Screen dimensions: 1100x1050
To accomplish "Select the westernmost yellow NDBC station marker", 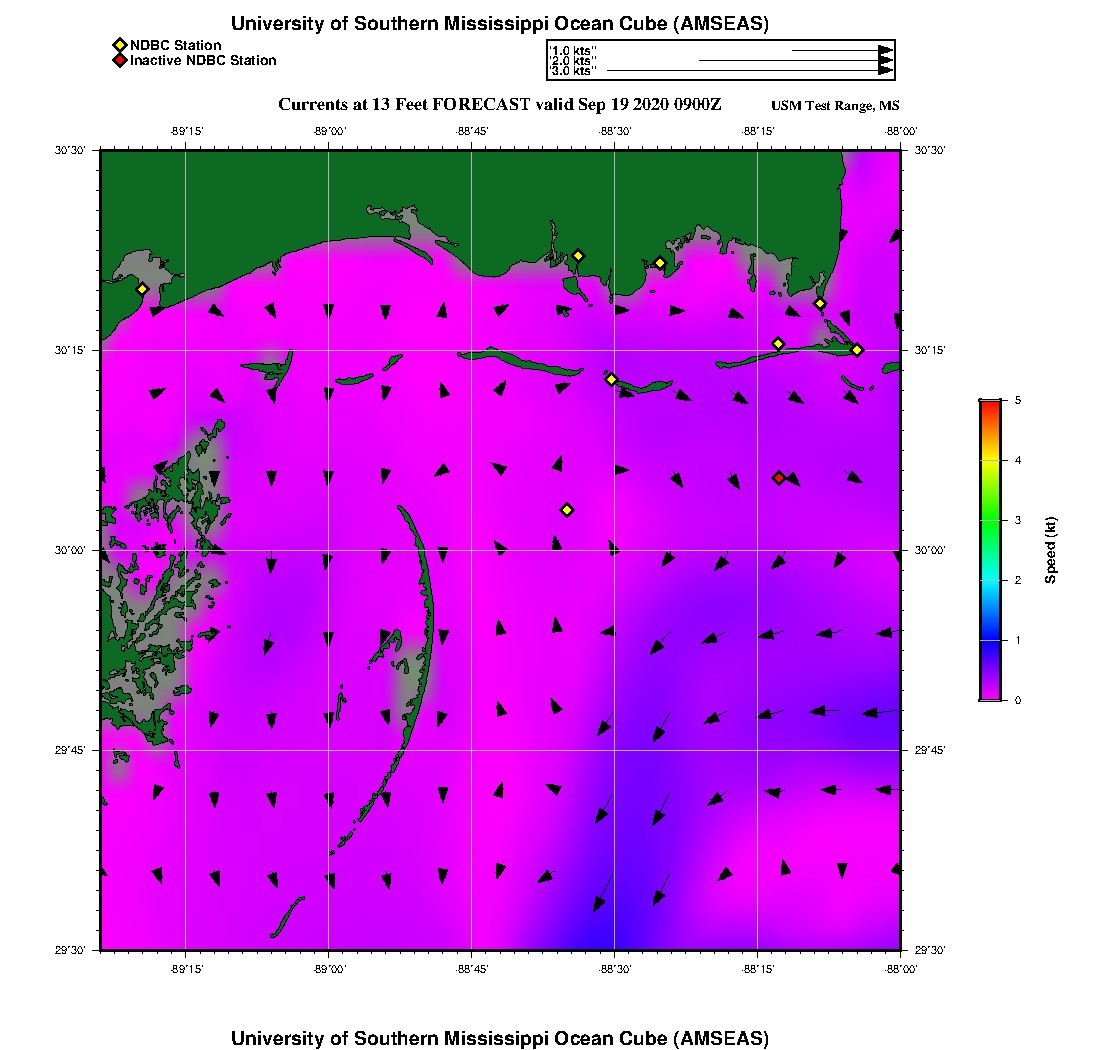I will point(142,289).
